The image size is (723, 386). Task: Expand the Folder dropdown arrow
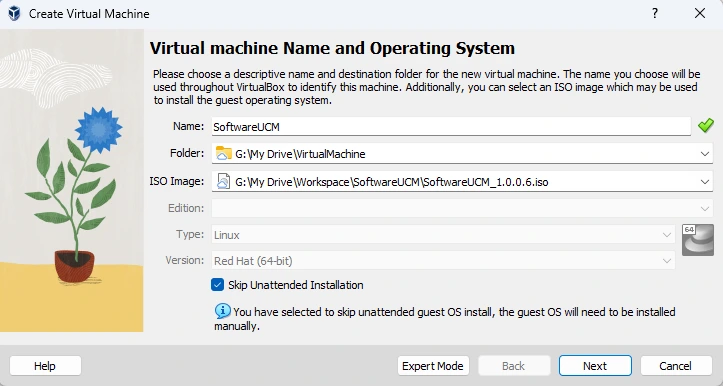(x=705, y=154)
